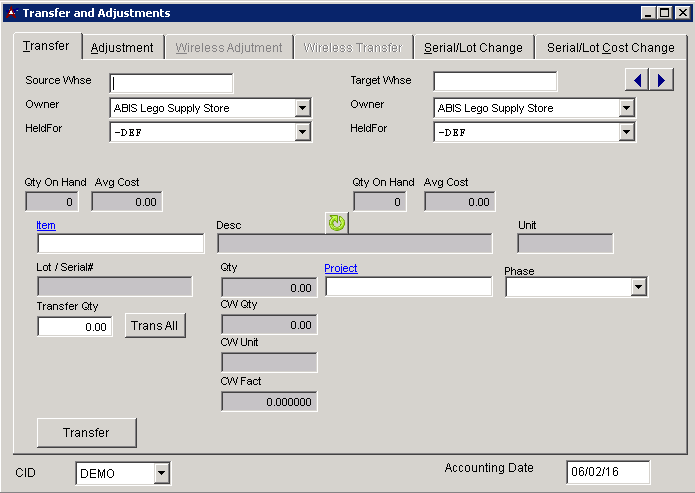
Task: Maximize the Transfer and Adjustments window
Action: click(664, 13)
